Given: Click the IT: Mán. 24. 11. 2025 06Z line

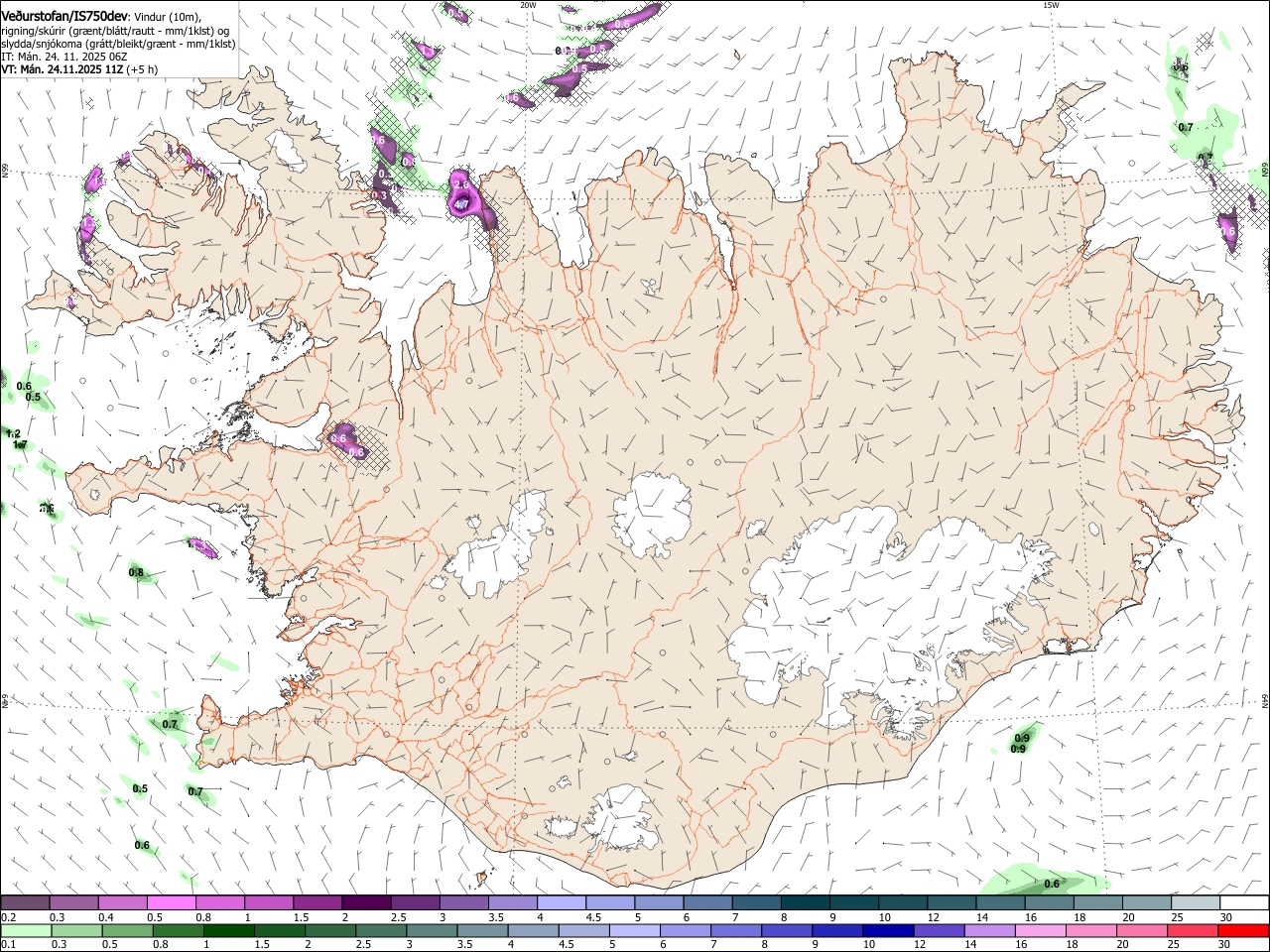Looking at the screenshot, I should [63, 57].
